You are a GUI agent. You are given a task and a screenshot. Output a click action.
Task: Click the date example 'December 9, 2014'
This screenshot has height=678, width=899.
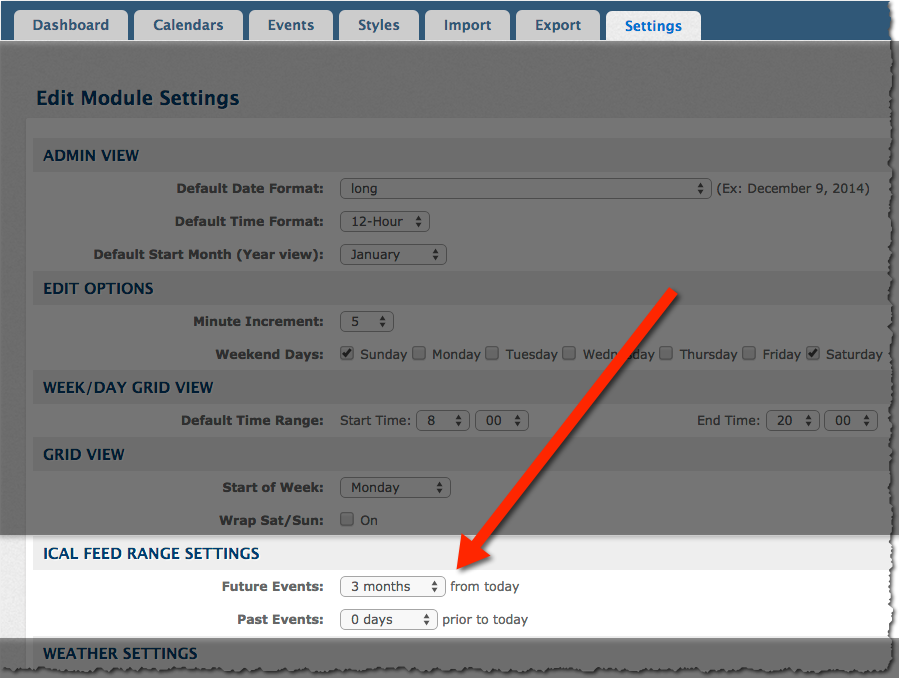[x=808, y=189]
